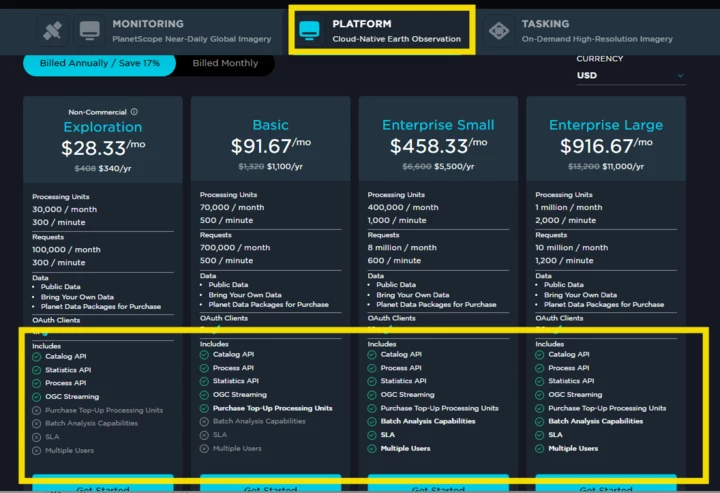Click Enterprise Large's SLA check icon

pos(540,435)
